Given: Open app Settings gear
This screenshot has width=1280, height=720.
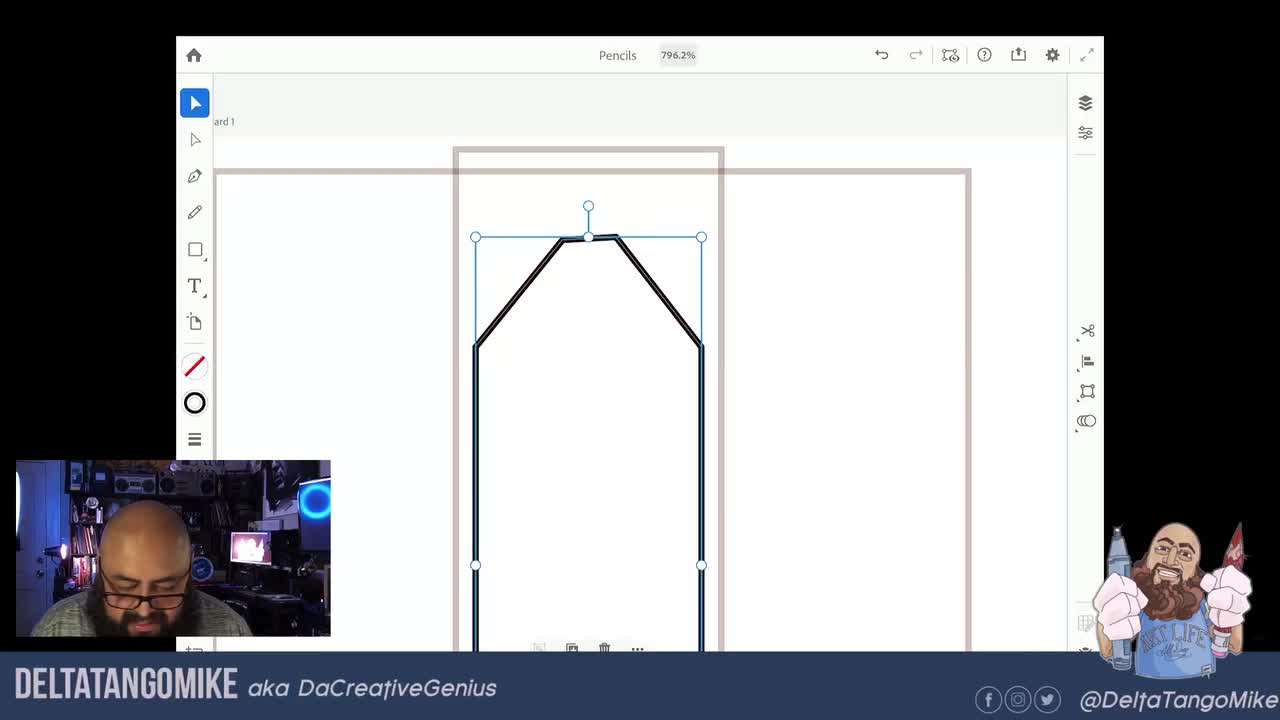Looking at the screenshot, I should pos(1052,55).
